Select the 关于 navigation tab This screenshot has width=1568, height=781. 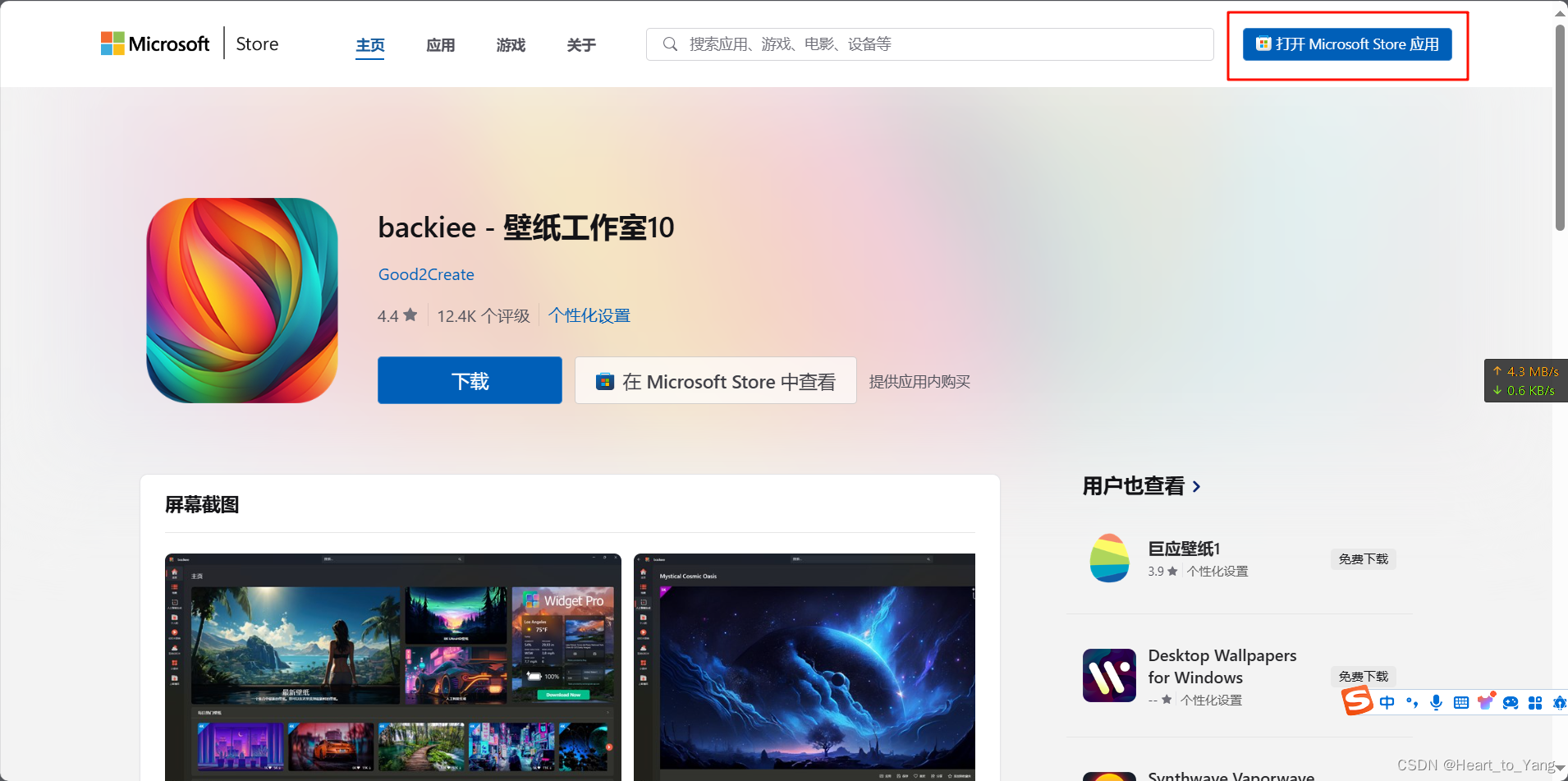click(581, 45)
